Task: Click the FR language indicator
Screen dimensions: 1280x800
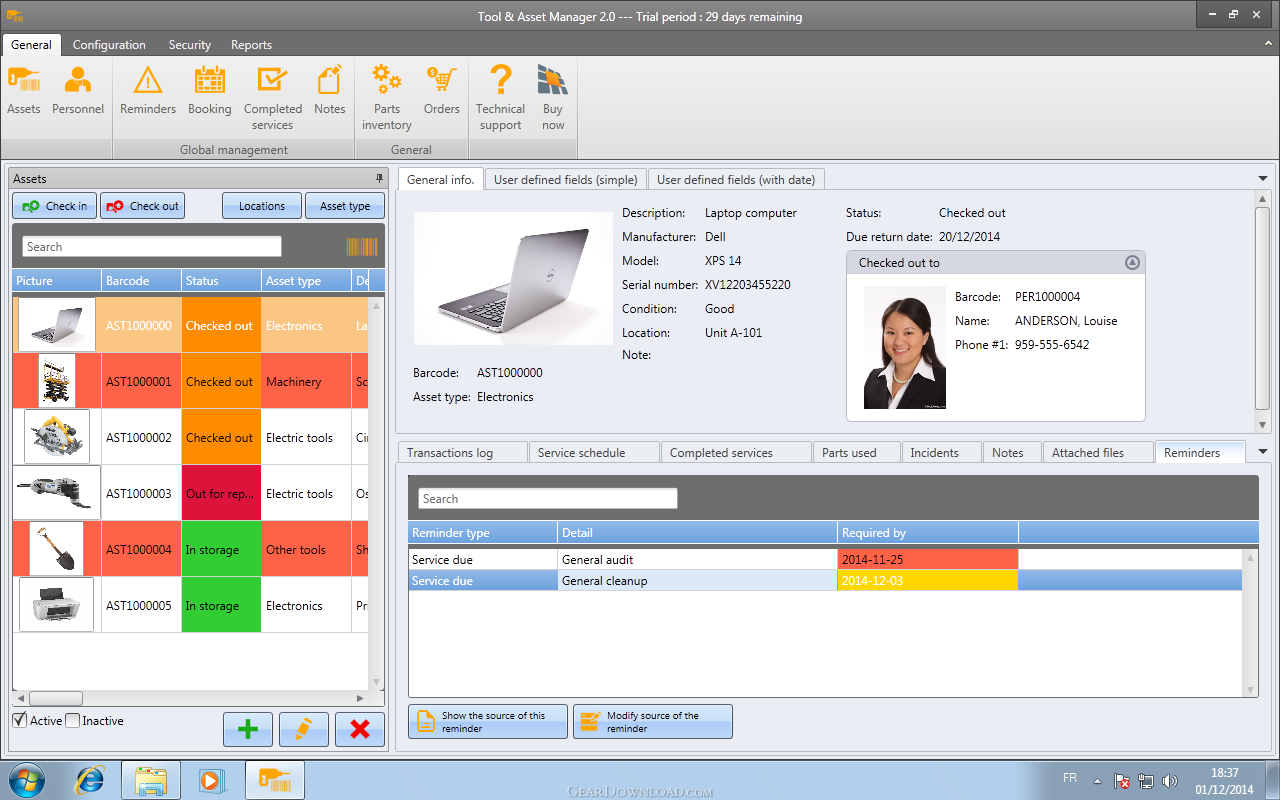Action: pyautogui.click(x=1069, y=777)
